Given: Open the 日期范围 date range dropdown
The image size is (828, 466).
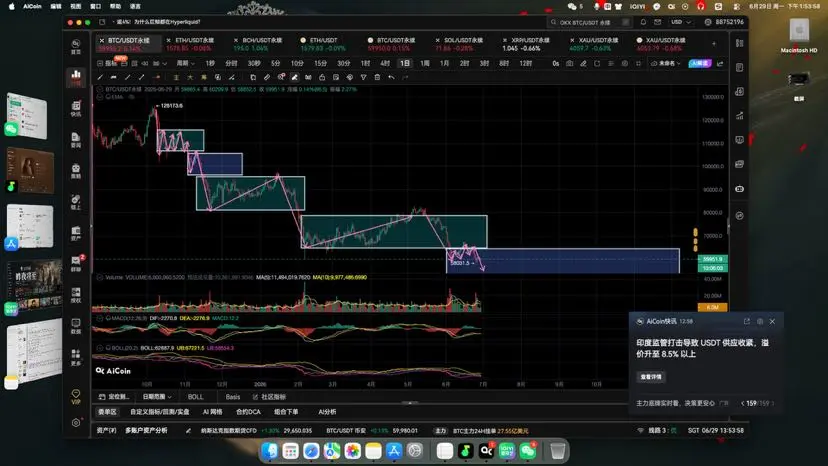Looking at the screenshot, I should [157, 397].
